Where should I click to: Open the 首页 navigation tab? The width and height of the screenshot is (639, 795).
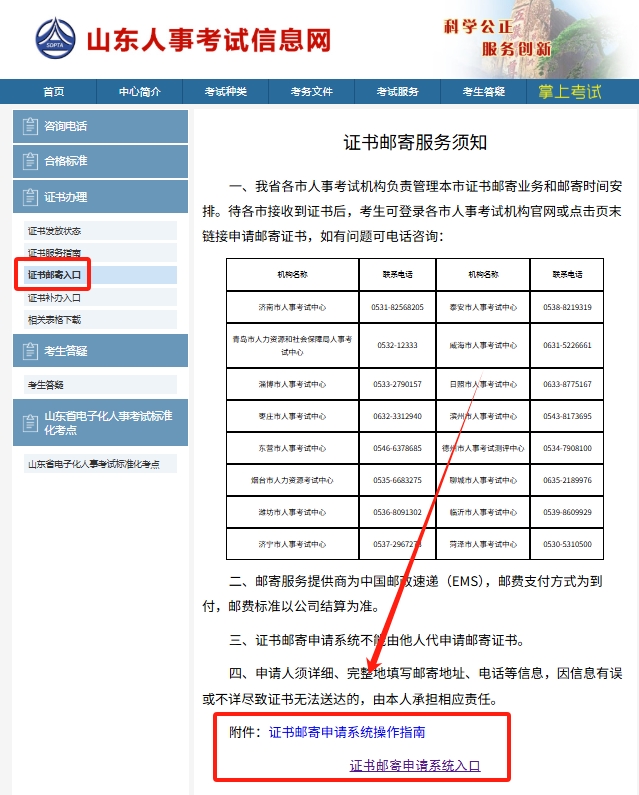(54, 92)
